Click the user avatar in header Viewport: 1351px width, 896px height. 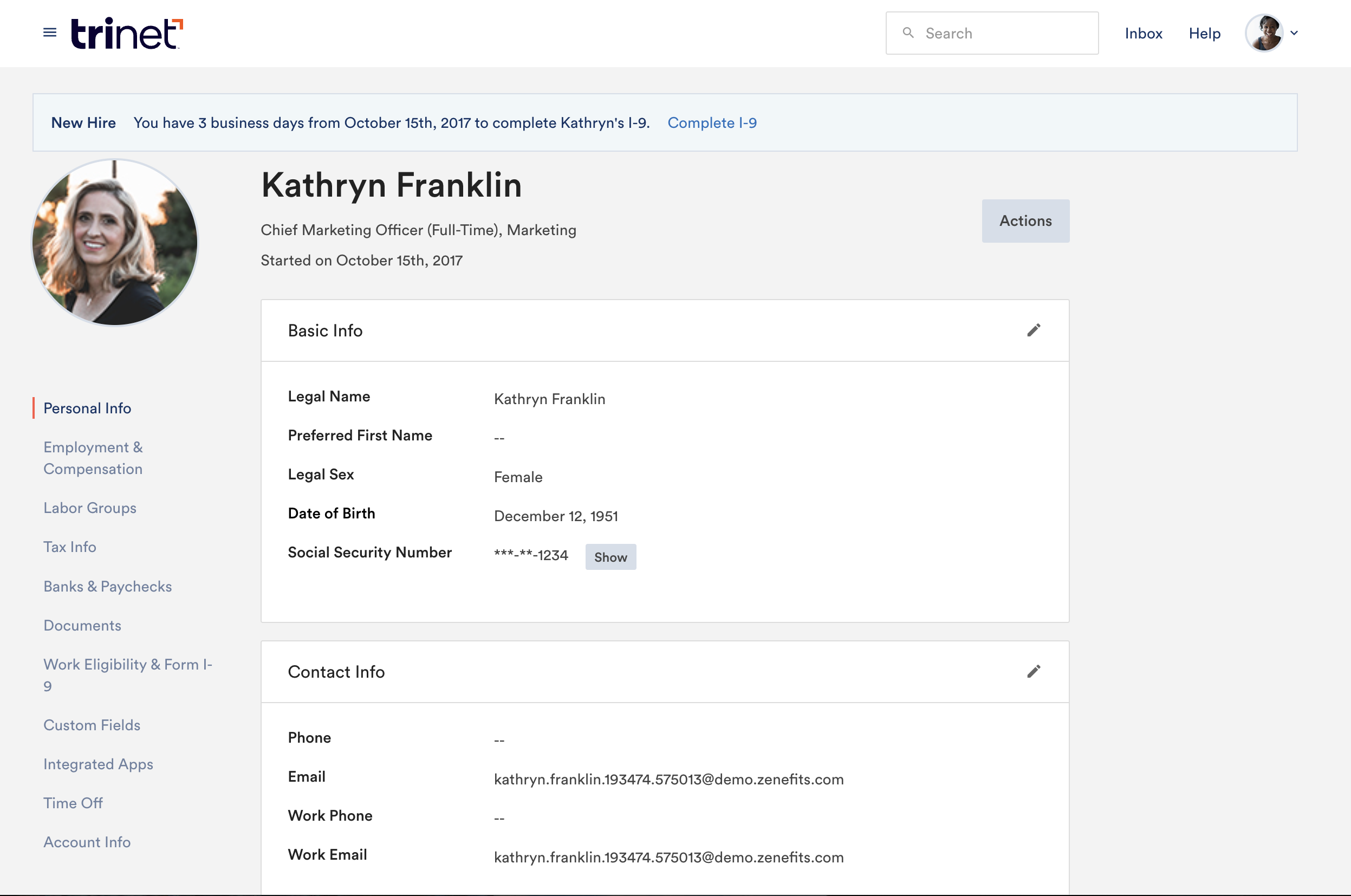1264,33
